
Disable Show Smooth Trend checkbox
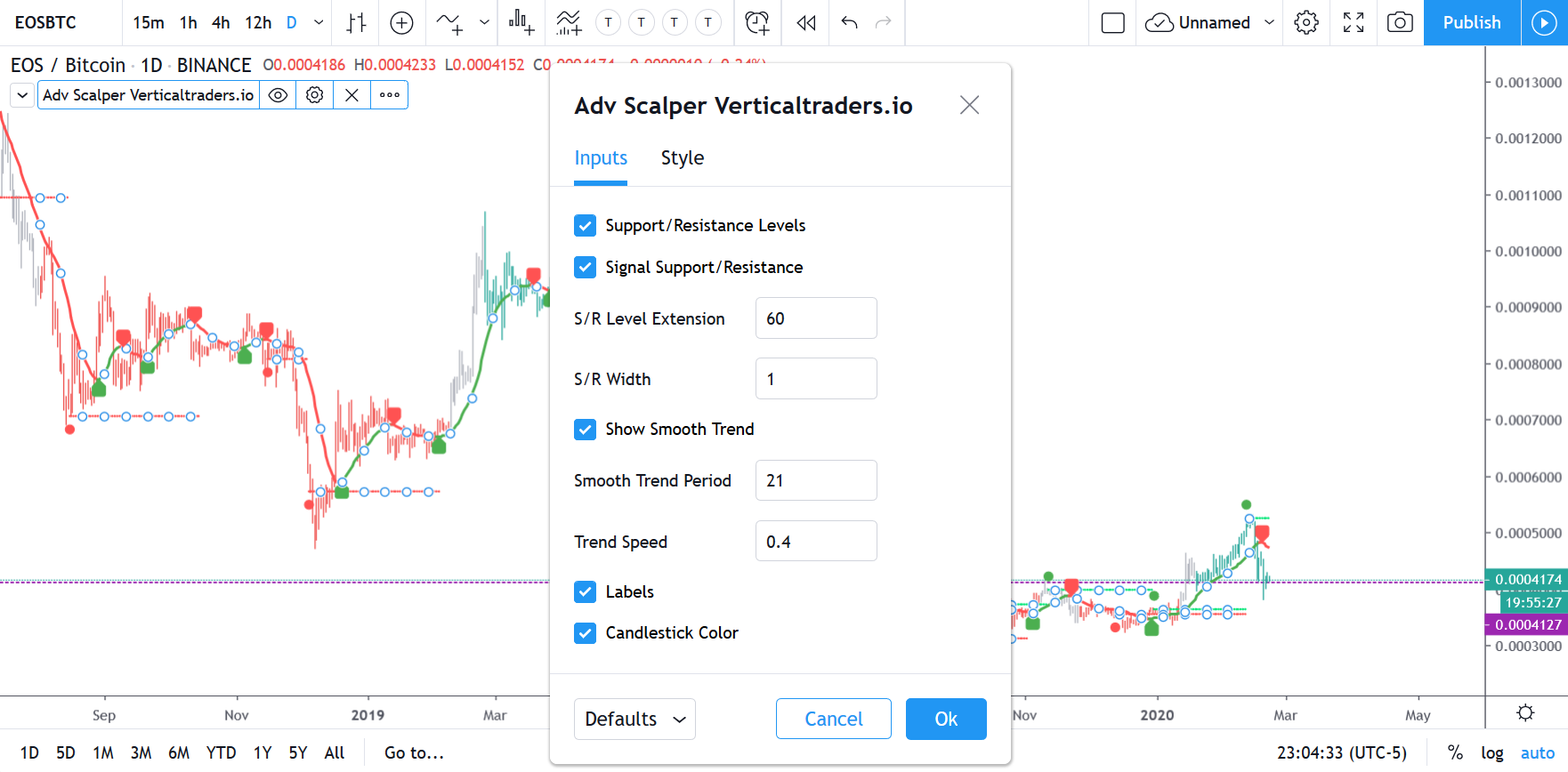[x=585, y=430]
